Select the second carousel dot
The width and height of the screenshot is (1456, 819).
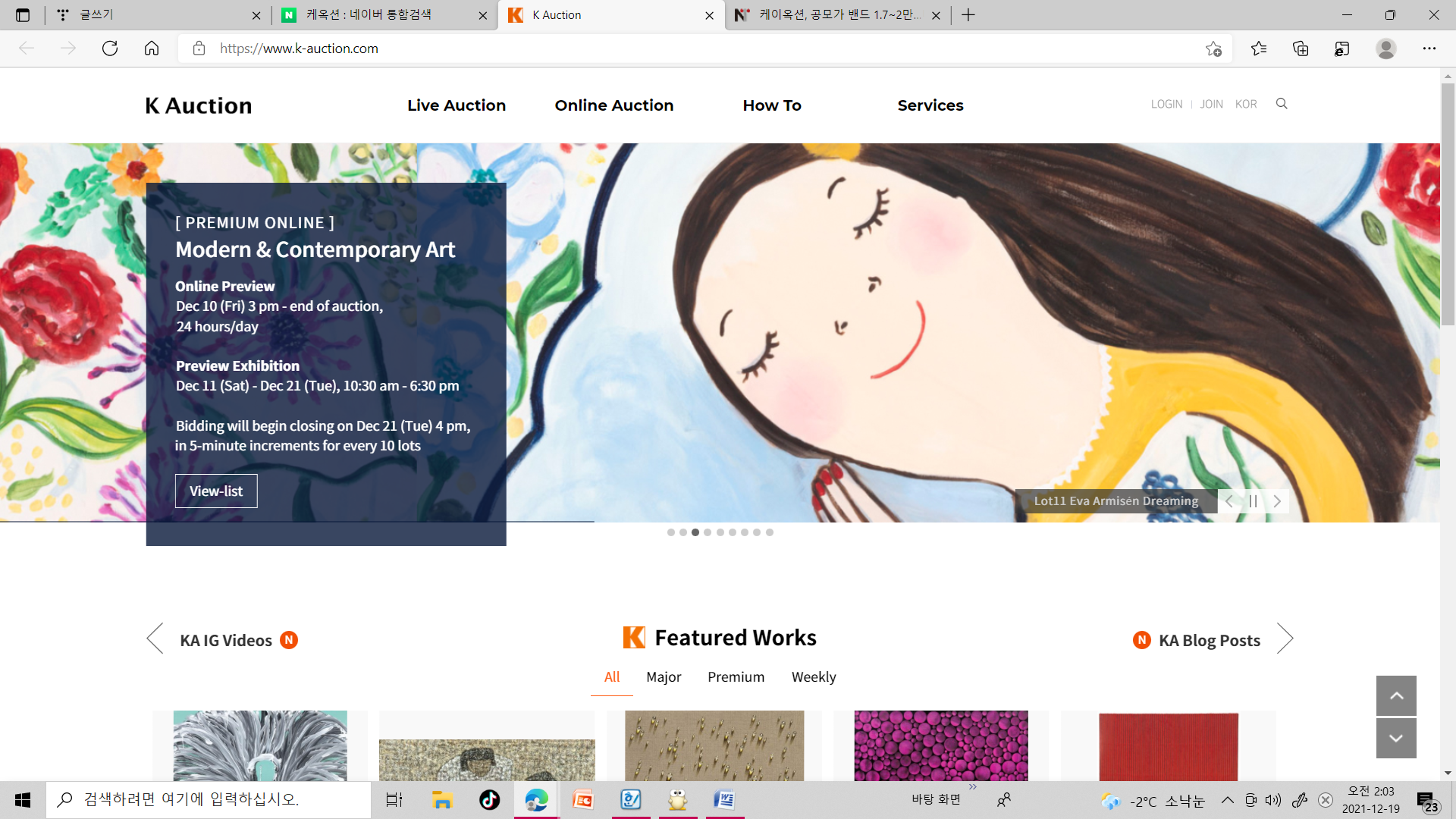tap(683, 532)
